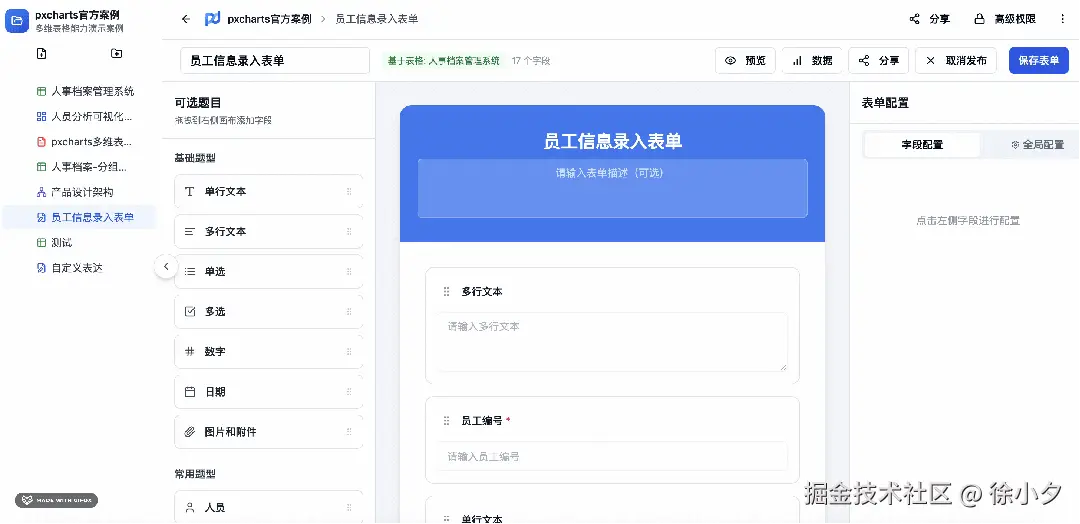The image size is (1080, 524).
Task: Open the 测试 table item
Action: tap(79, 242)
